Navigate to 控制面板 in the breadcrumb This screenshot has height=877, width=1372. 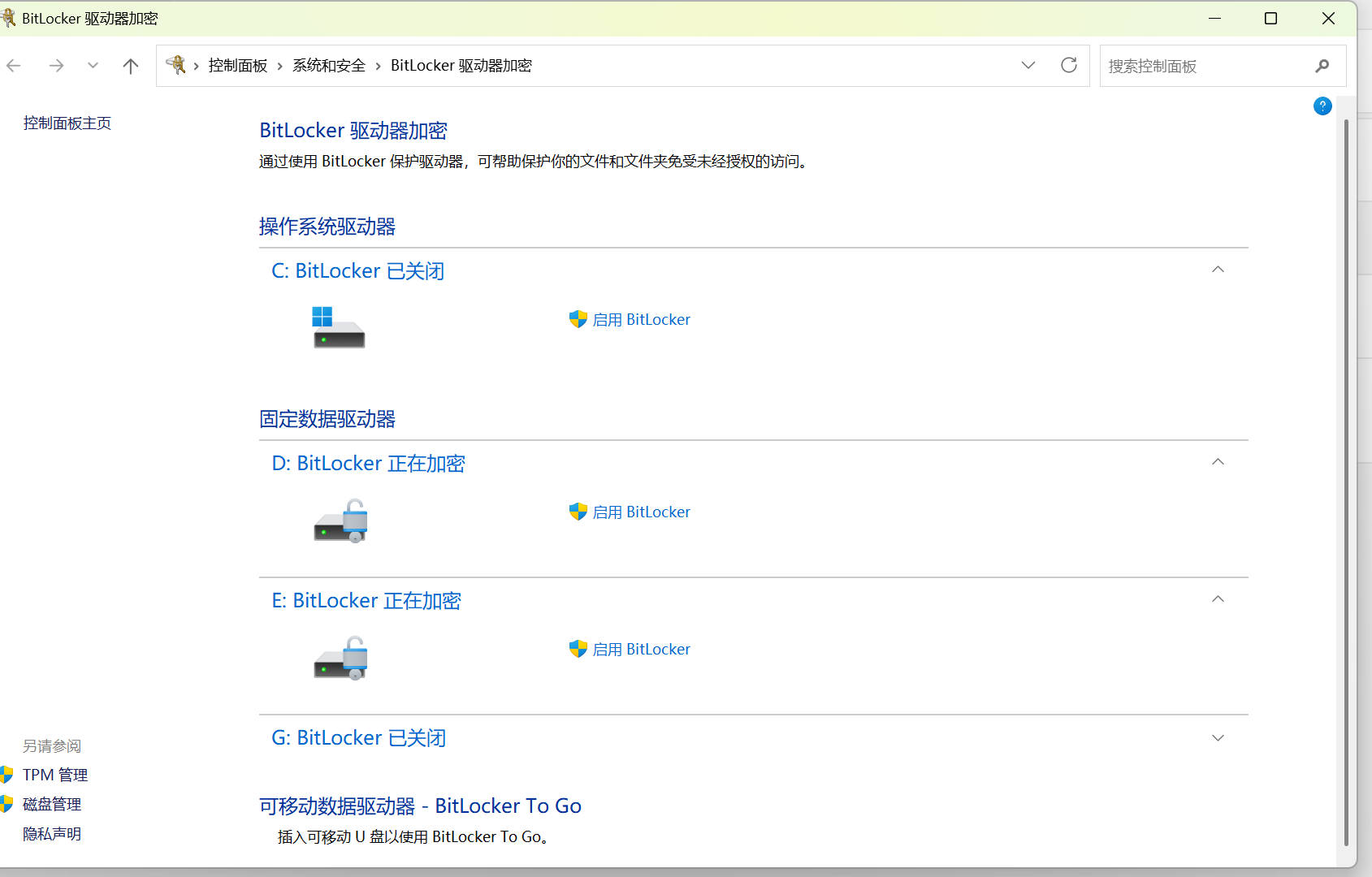238,66
